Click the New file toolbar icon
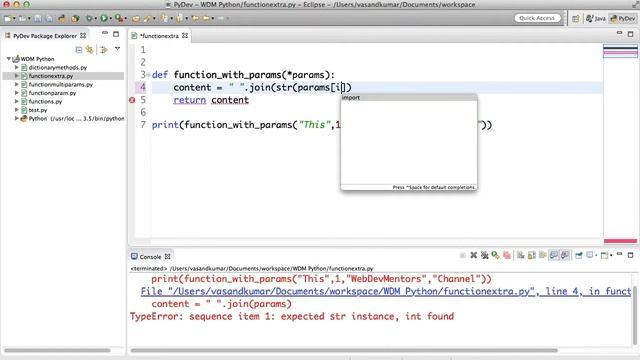 click(x=7, y=18)
